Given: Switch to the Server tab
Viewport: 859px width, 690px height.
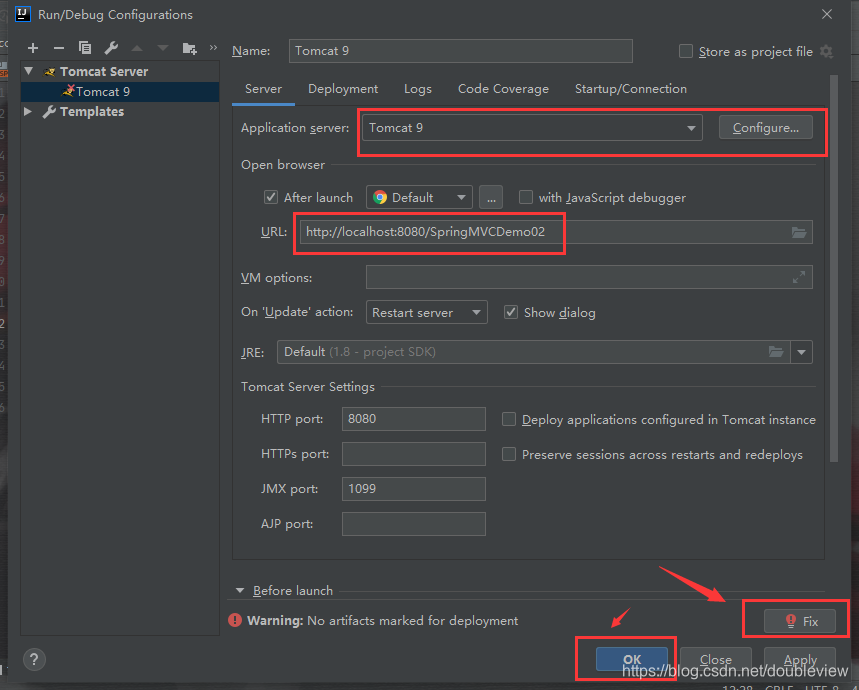Looking at the screenshot, I should [264, 89].
